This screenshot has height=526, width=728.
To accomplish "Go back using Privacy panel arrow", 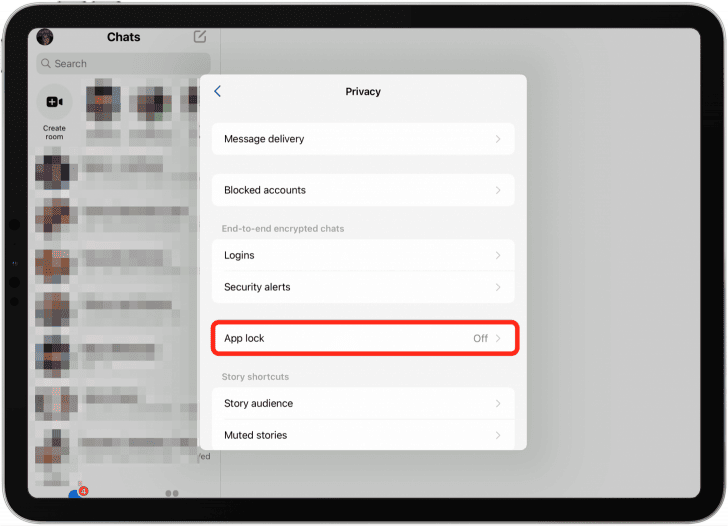I will coord(218,91).
